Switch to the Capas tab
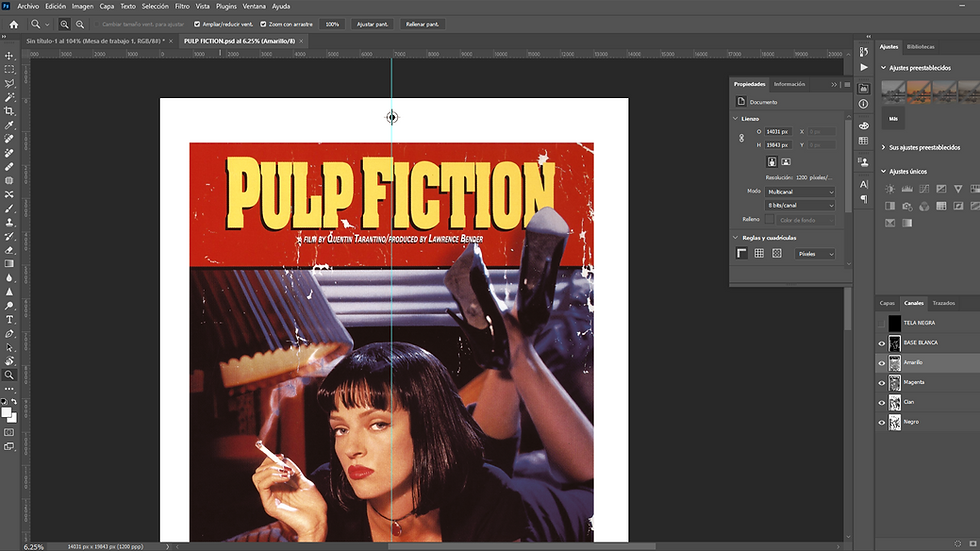This screenshot has height=551, width=980. coord(887,303)
